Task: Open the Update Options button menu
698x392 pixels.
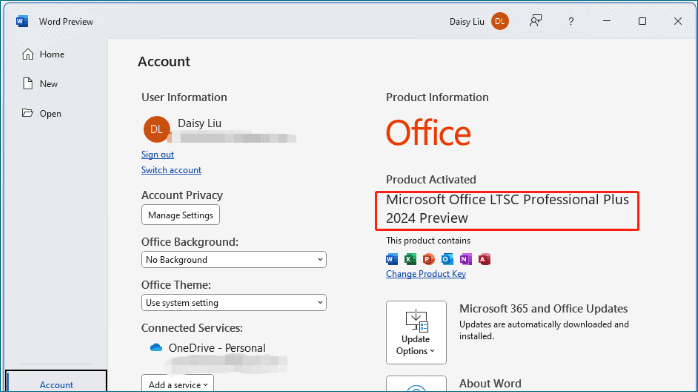Action: [x=416, y=332]
